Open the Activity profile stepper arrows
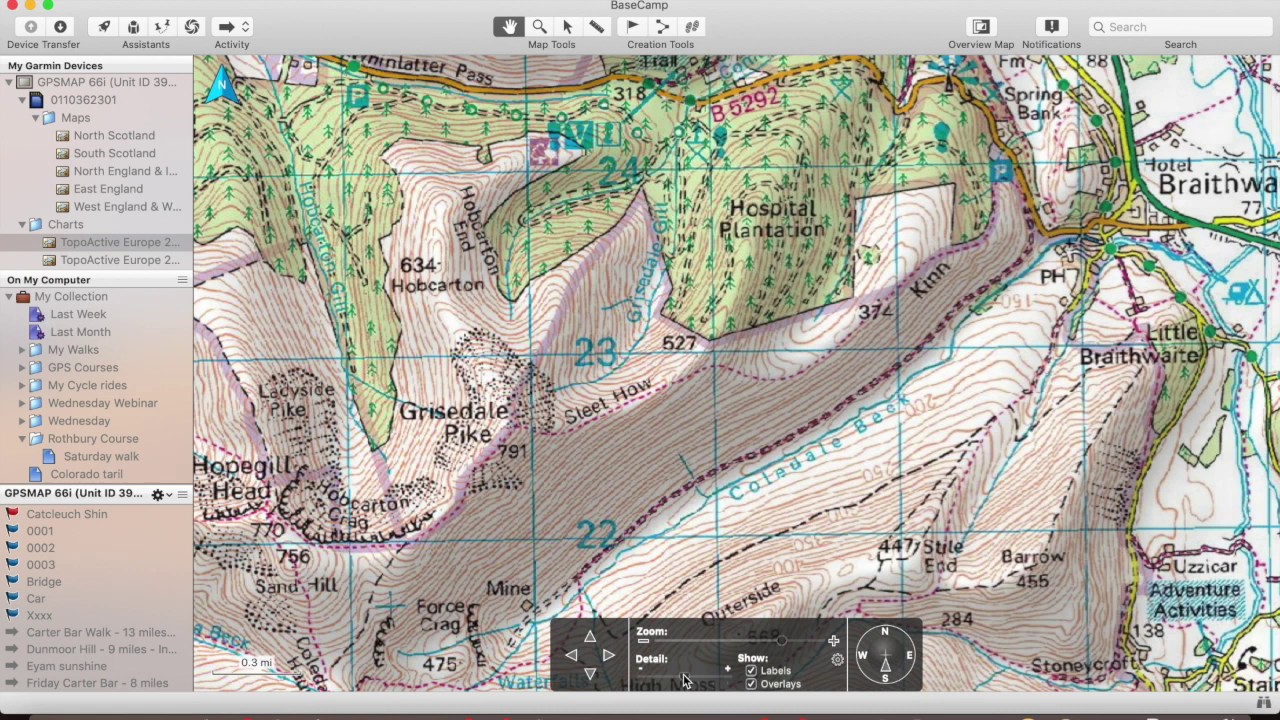The height and width of the screenshot is (720, 1280). 245,27
